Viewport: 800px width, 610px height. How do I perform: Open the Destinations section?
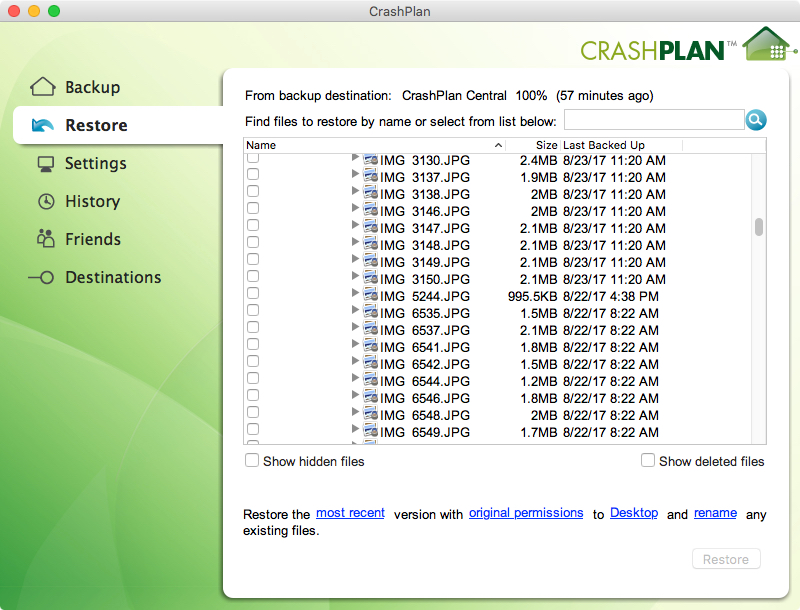113,277
